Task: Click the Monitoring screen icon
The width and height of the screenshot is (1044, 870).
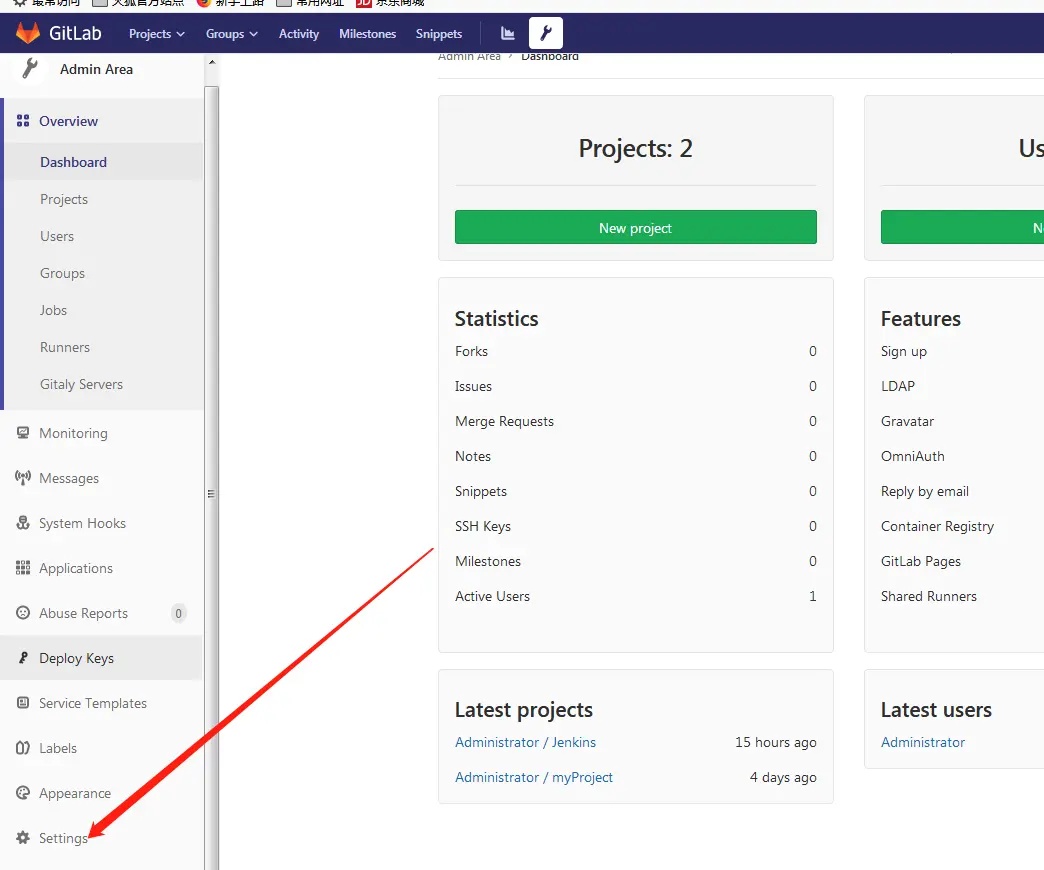Action: point(23,433)
